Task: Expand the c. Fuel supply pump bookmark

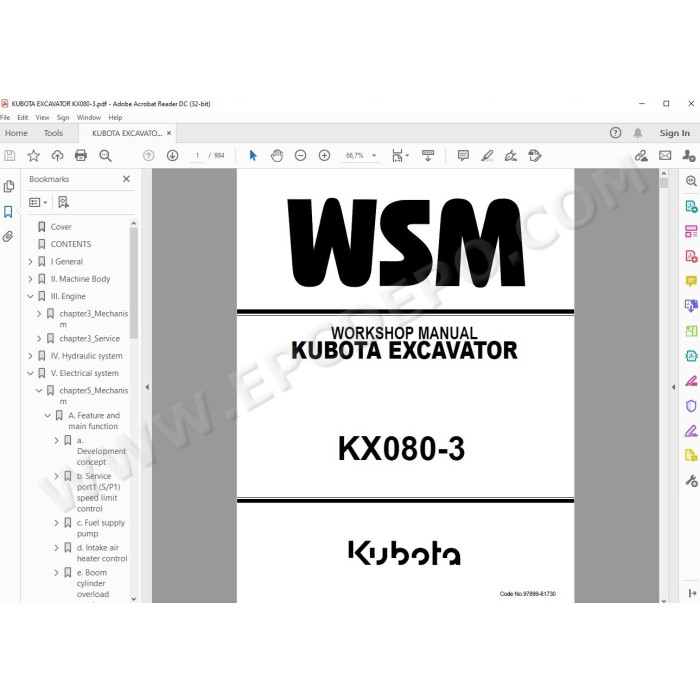Action: 56,523
